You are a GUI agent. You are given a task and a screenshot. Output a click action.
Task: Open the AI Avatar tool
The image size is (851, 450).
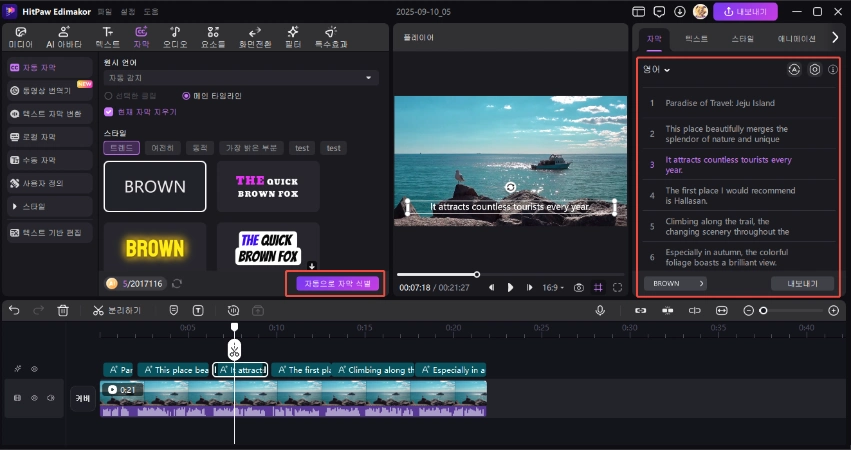(64, 38)
